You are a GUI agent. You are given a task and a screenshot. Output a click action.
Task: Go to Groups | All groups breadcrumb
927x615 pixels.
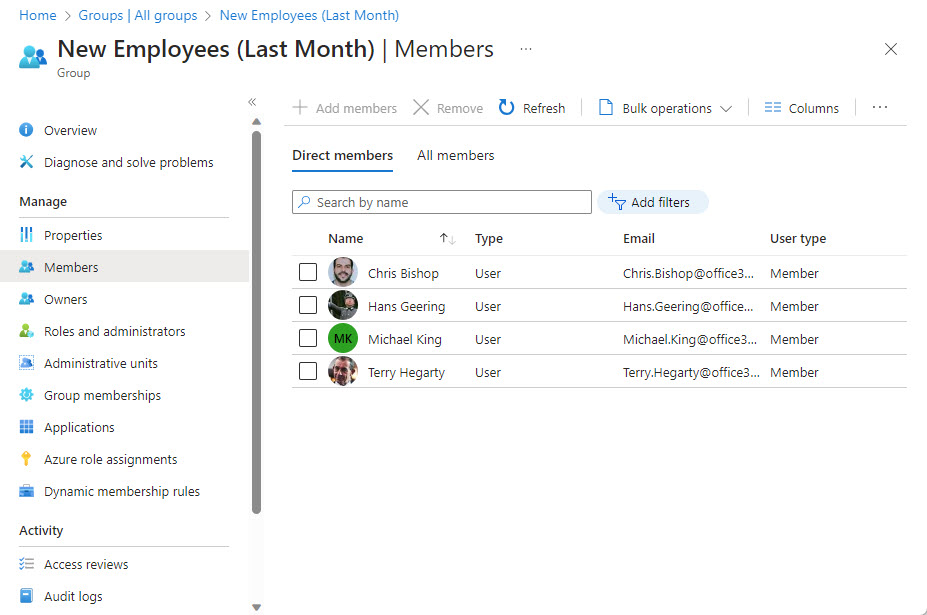point(138,15)
